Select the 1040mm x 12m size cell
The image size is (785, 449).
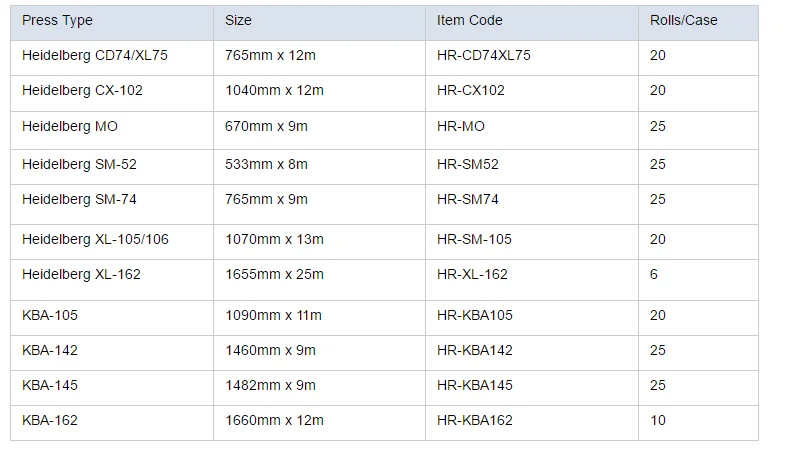click(274, 90)
